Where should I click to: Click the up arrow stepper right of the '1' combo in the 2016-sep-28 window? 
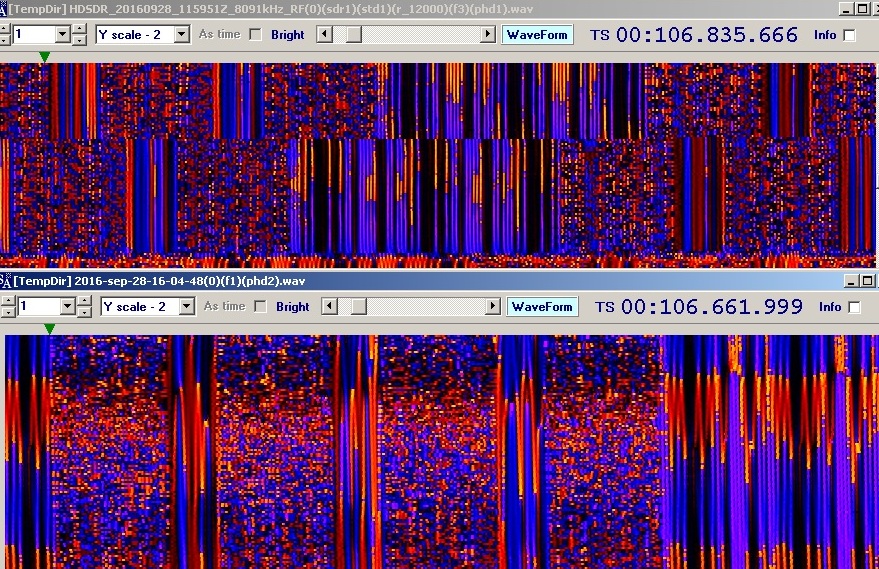tap(85, 302)
